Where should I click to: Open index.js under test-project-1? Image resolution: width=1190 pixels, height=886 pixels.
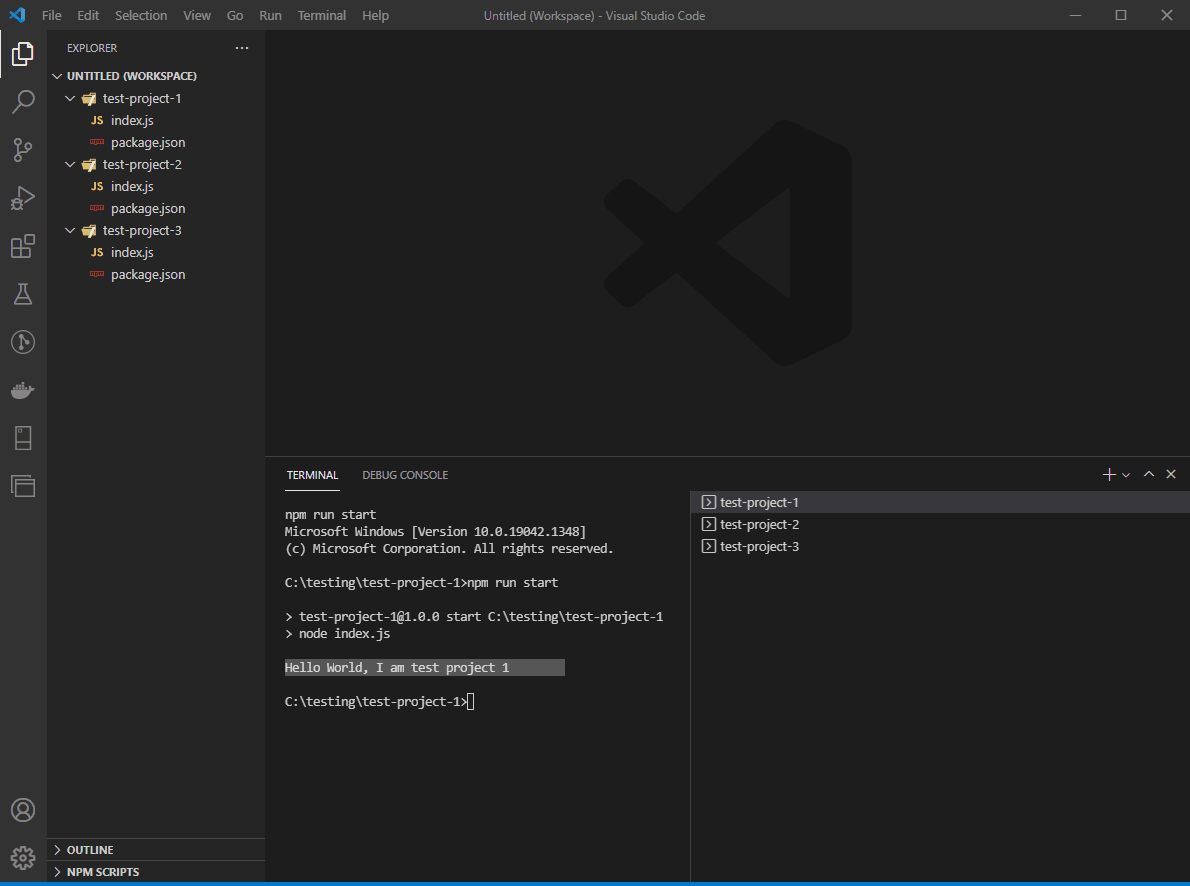point(156,120)
